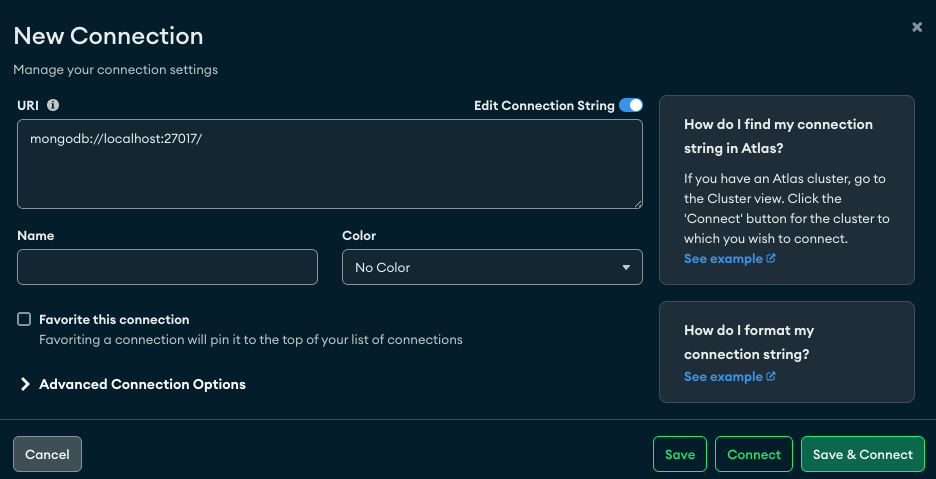Open the Color dropdown showing No Color

tap(491, 267)
